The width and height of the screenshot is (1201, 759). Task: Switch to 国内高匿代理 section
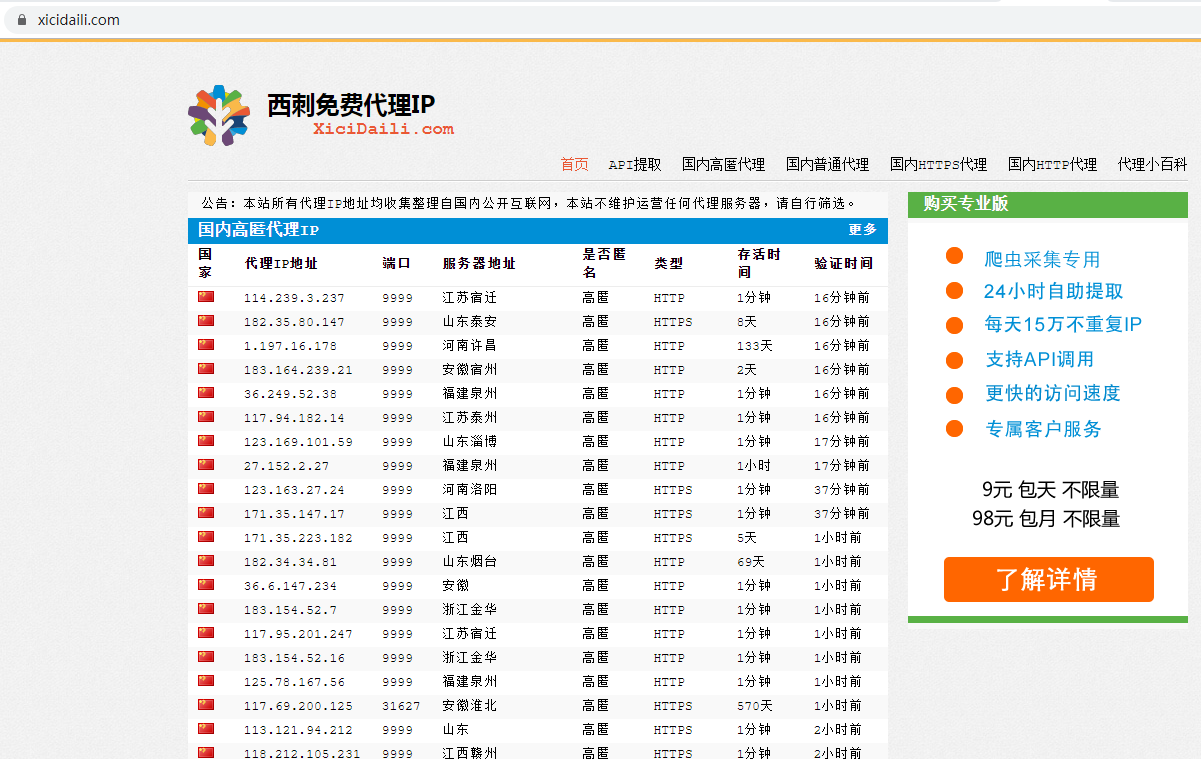(722, 165)
